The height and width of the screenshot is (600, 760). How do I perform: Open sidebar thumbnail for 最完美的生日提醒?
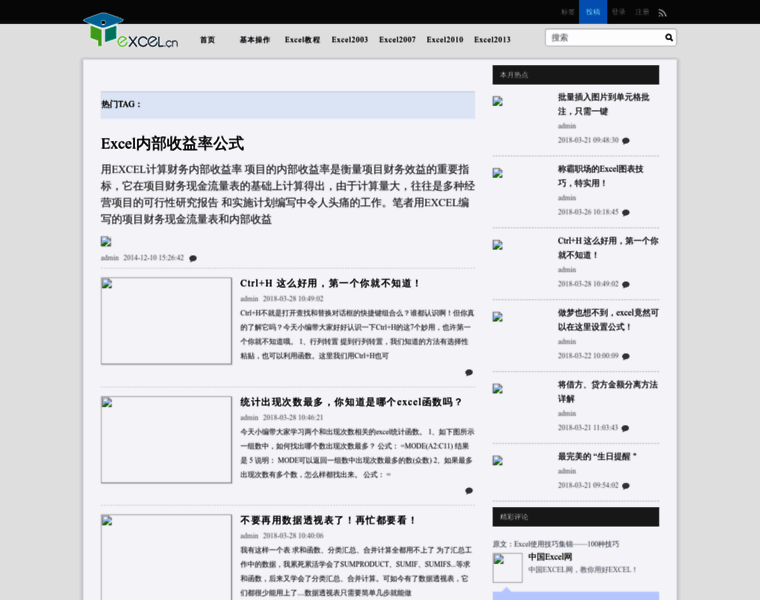498,460
